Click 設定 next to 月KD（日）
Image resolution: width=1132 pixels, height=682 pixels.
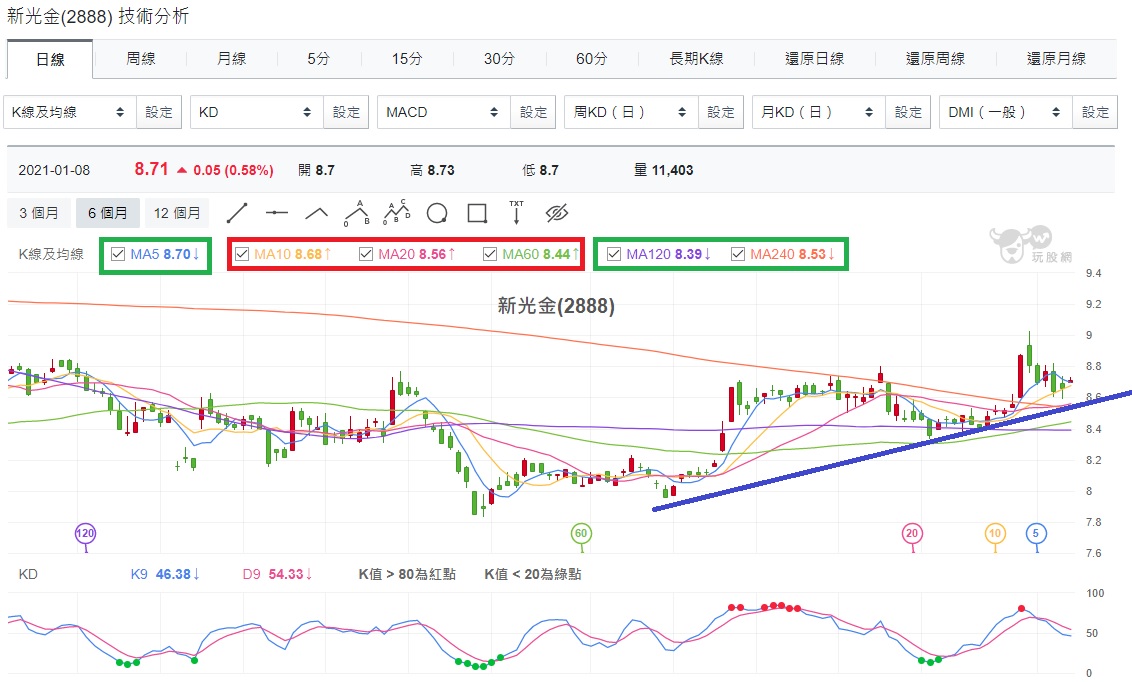pos(907,112)
